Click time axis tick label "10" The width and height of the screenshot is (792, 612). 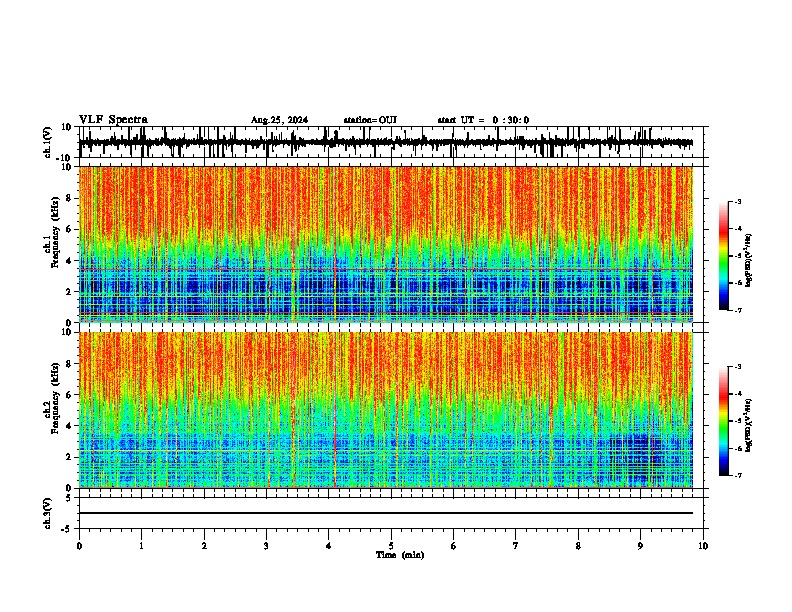pos(703,546)
